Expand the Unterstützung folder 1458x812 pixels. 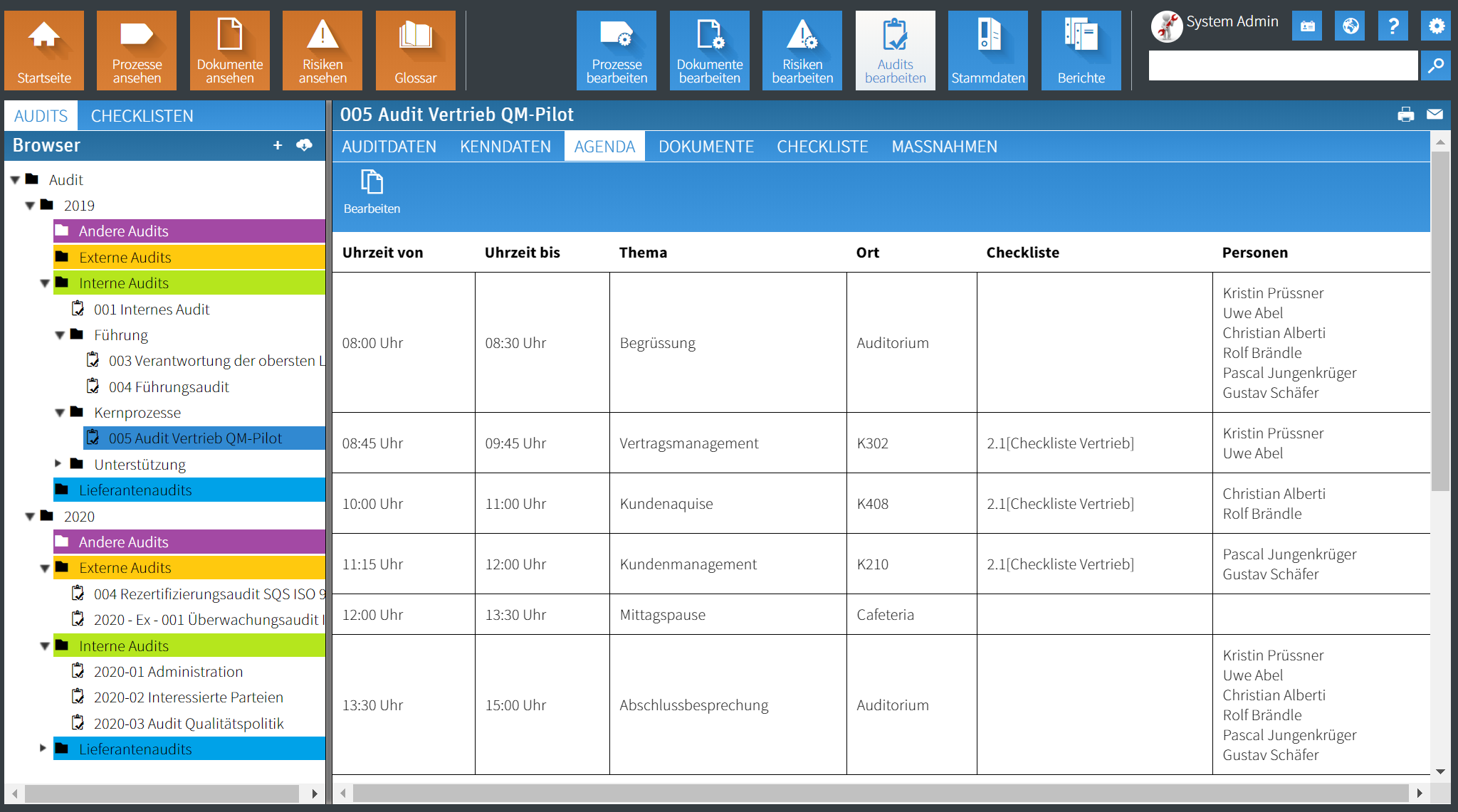(x=58, y=464)
